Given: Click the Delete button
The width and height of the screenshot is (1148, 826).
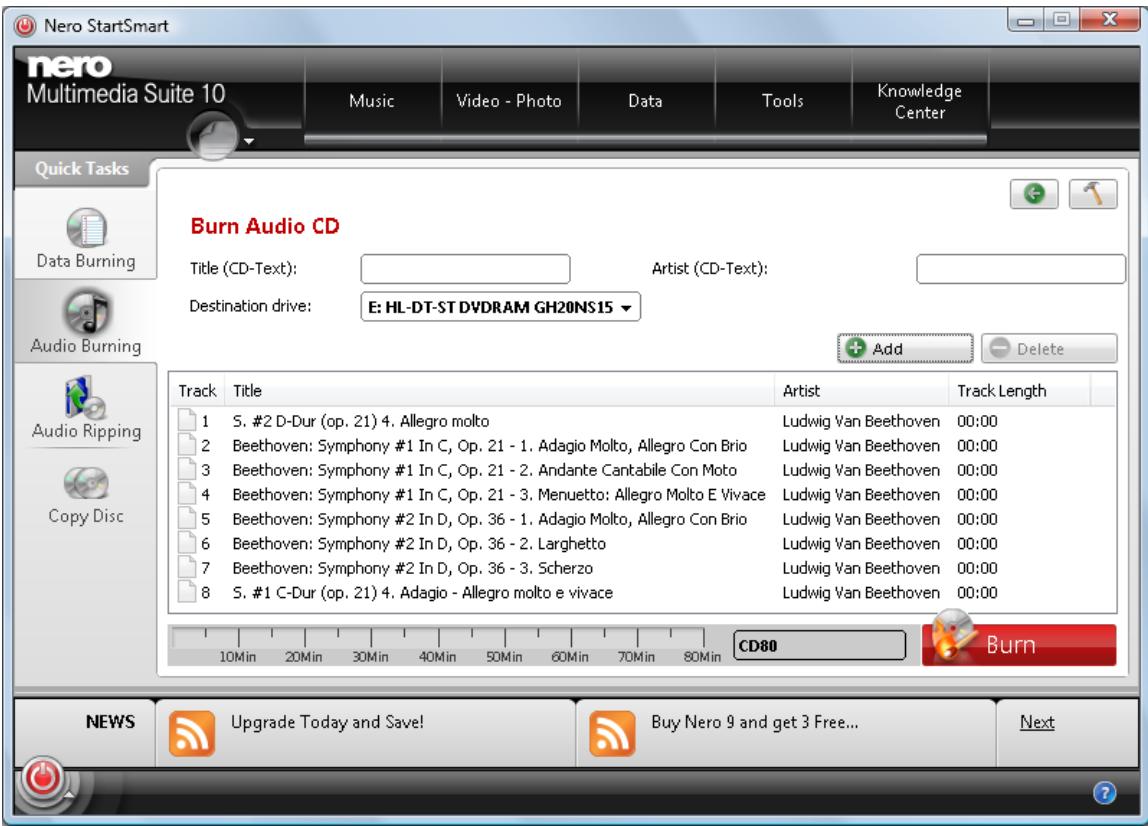Looking at the screenshot, I should [1049, 349].
